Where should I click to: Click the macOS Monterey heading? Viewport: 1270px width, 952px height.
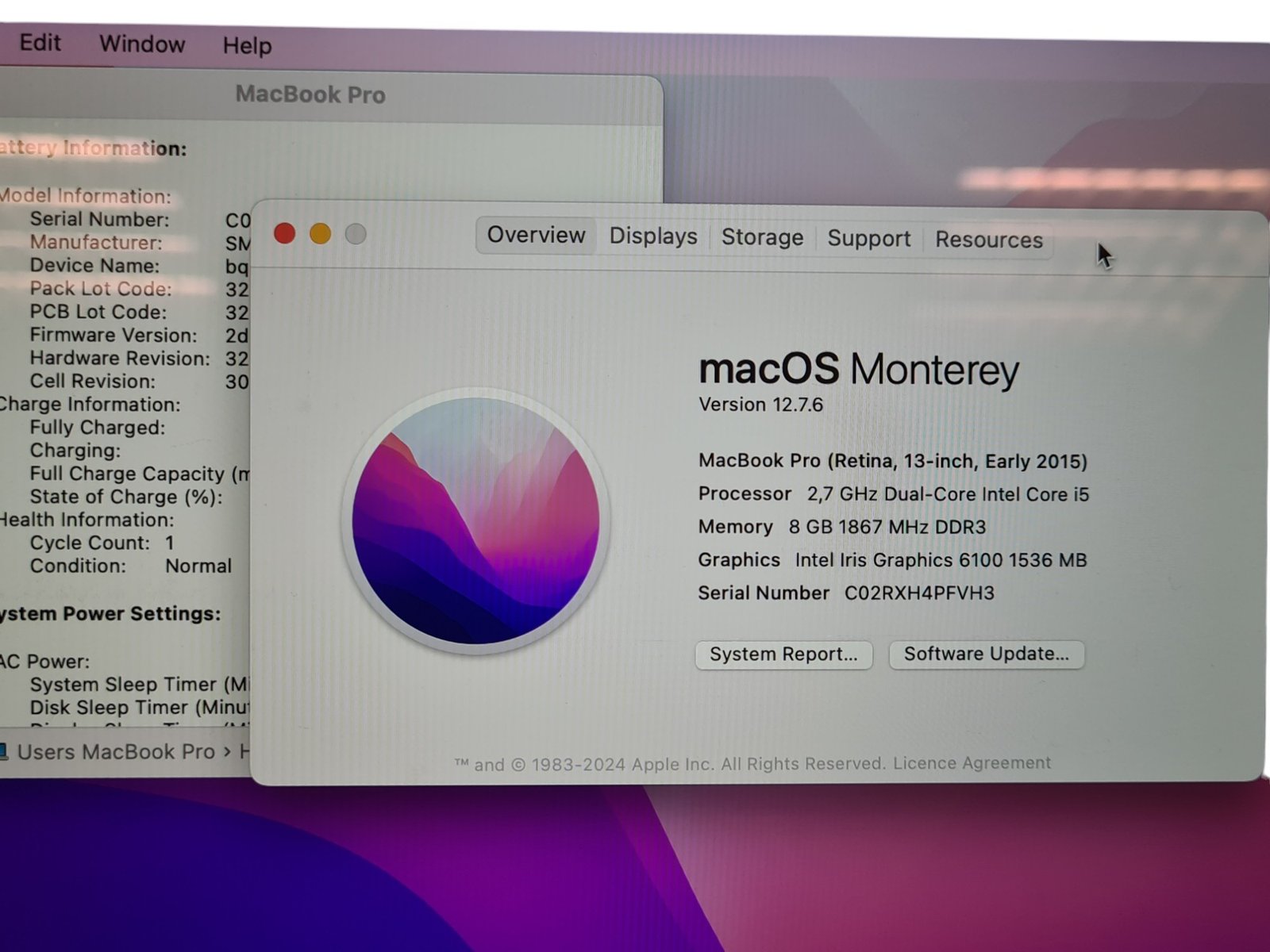858,370
